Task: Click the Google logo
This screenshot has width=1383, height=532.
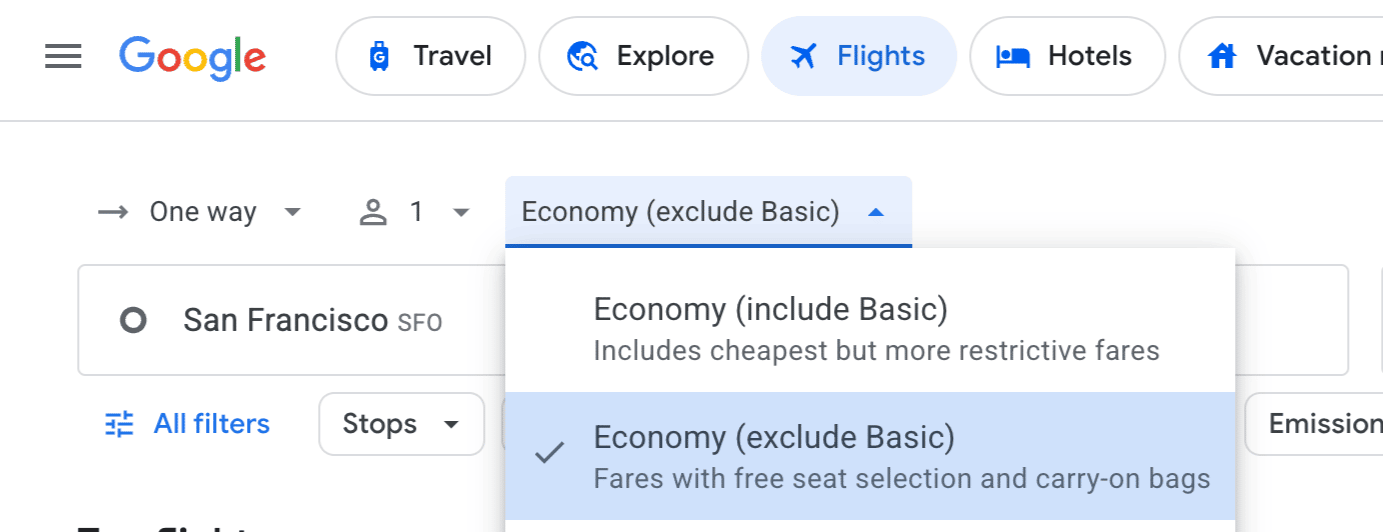Action: pyautogui.click(x=192, y=57)
